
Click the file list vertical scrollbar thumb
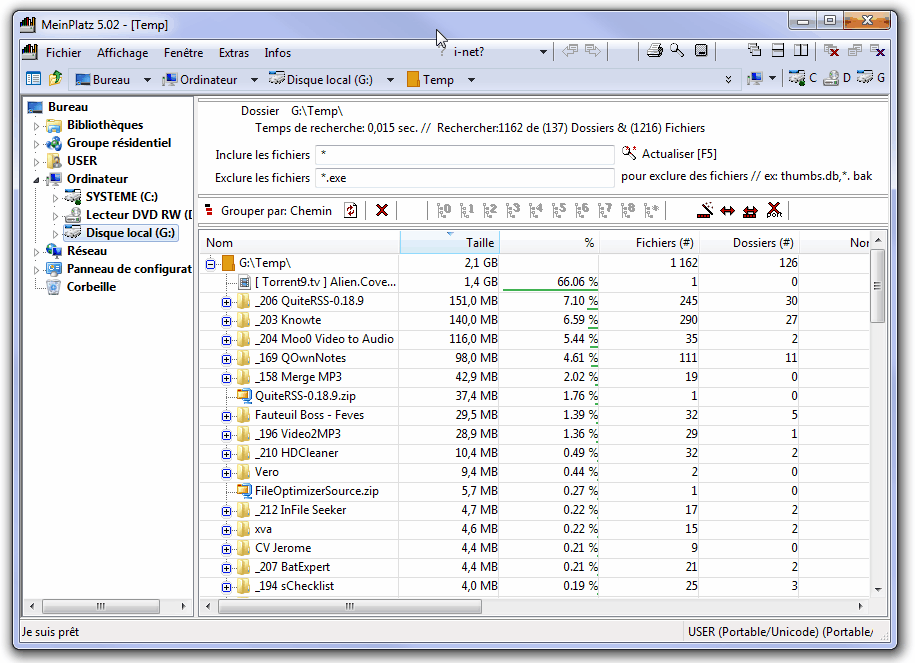[877, 285]
